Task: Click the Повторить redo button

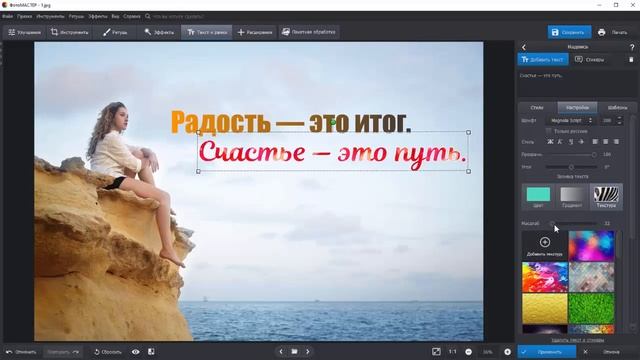Action: pyautogui.click(x=63, y=352)
